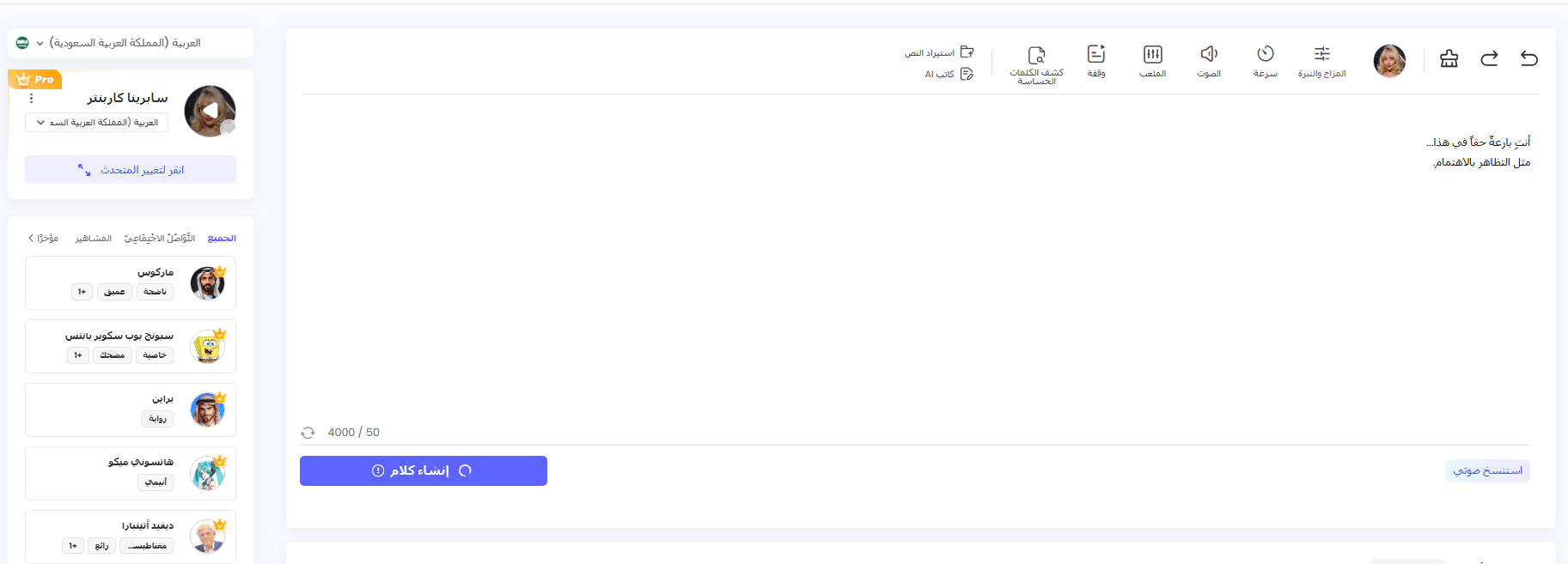Switch to the المشاهير voice tab

click(93, 239)
